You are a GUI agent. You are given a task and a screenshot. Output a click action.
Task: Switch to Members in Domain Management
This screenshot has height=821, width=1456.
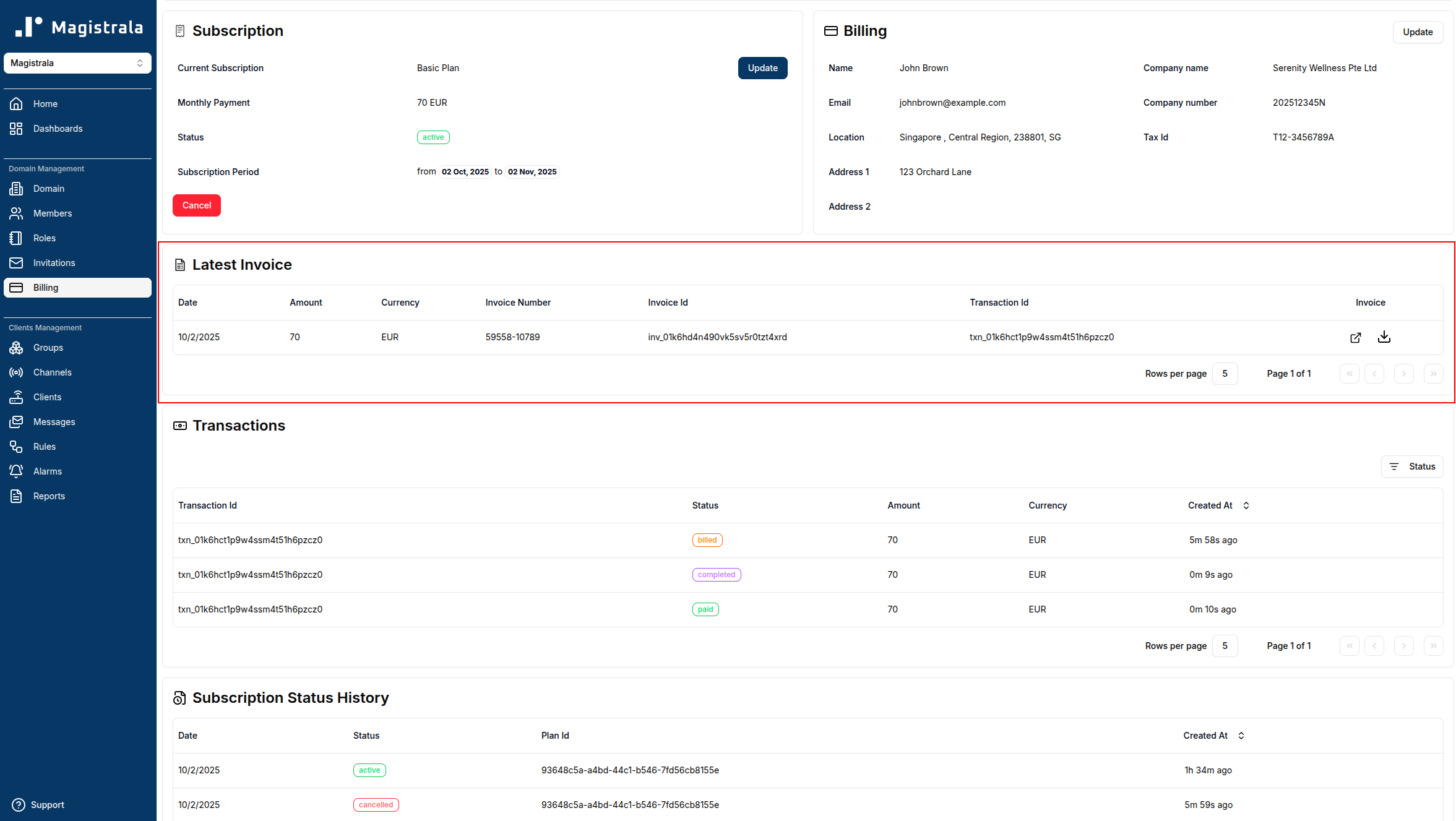(52, 213)
